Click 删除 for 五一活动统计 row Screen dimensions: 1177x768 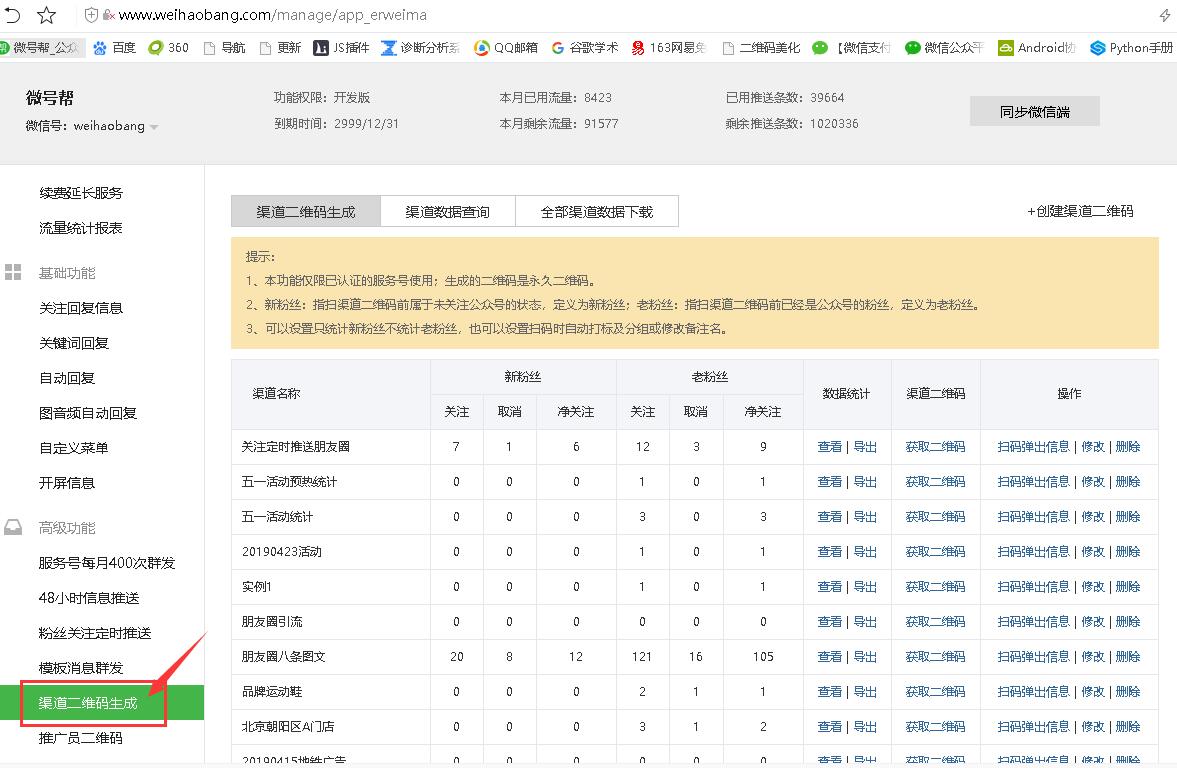[1127, 517]
